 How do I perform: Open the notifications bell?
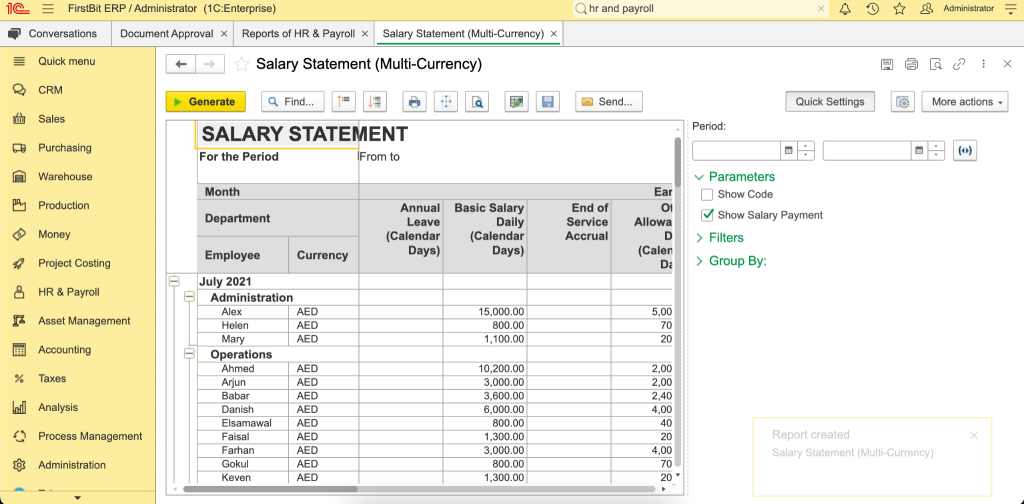pos(845,9)
